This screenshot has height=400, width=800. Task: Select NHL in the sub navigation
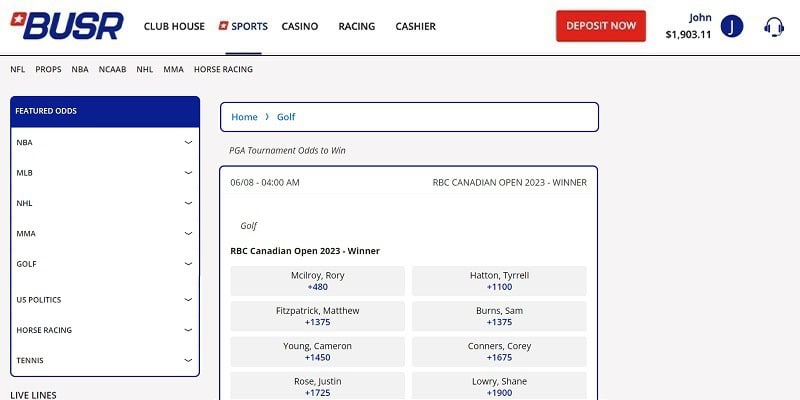[145, 69]
